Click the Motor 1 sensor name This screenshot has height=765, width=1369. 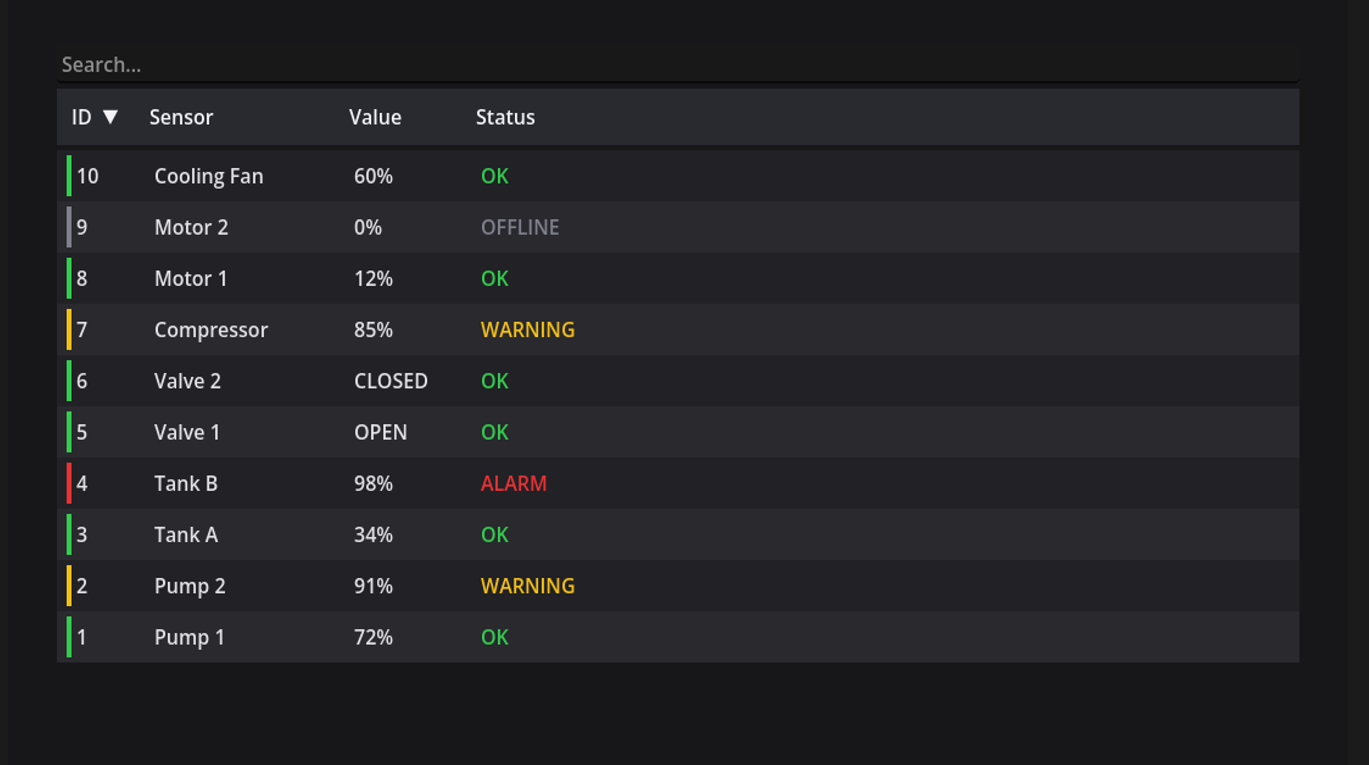click(191, 278)
